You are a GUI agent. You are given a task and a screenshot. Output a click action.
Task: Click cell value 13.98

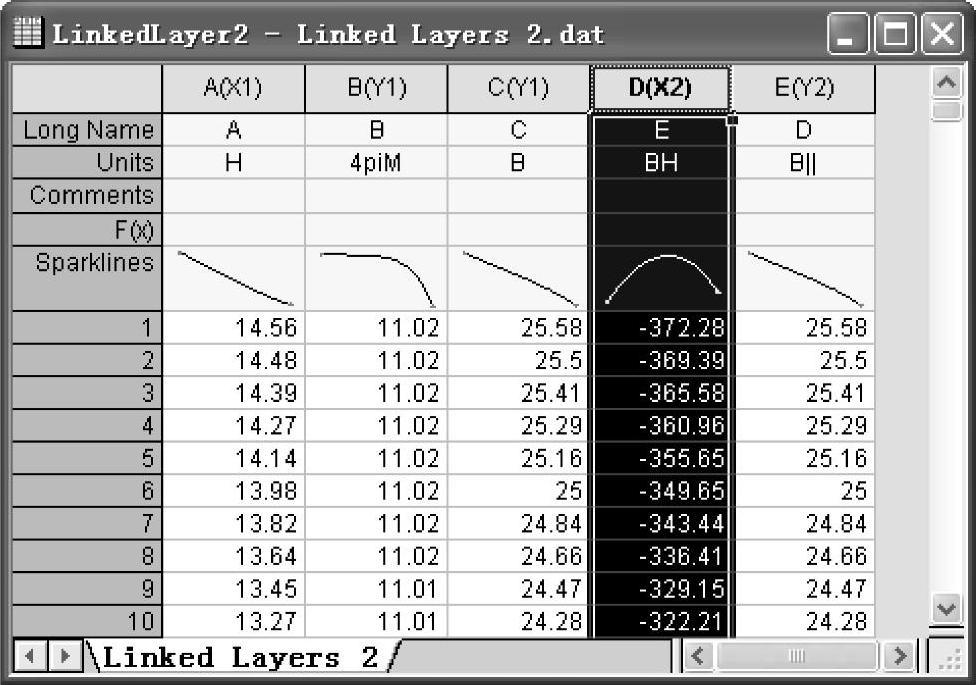point(233,491)
